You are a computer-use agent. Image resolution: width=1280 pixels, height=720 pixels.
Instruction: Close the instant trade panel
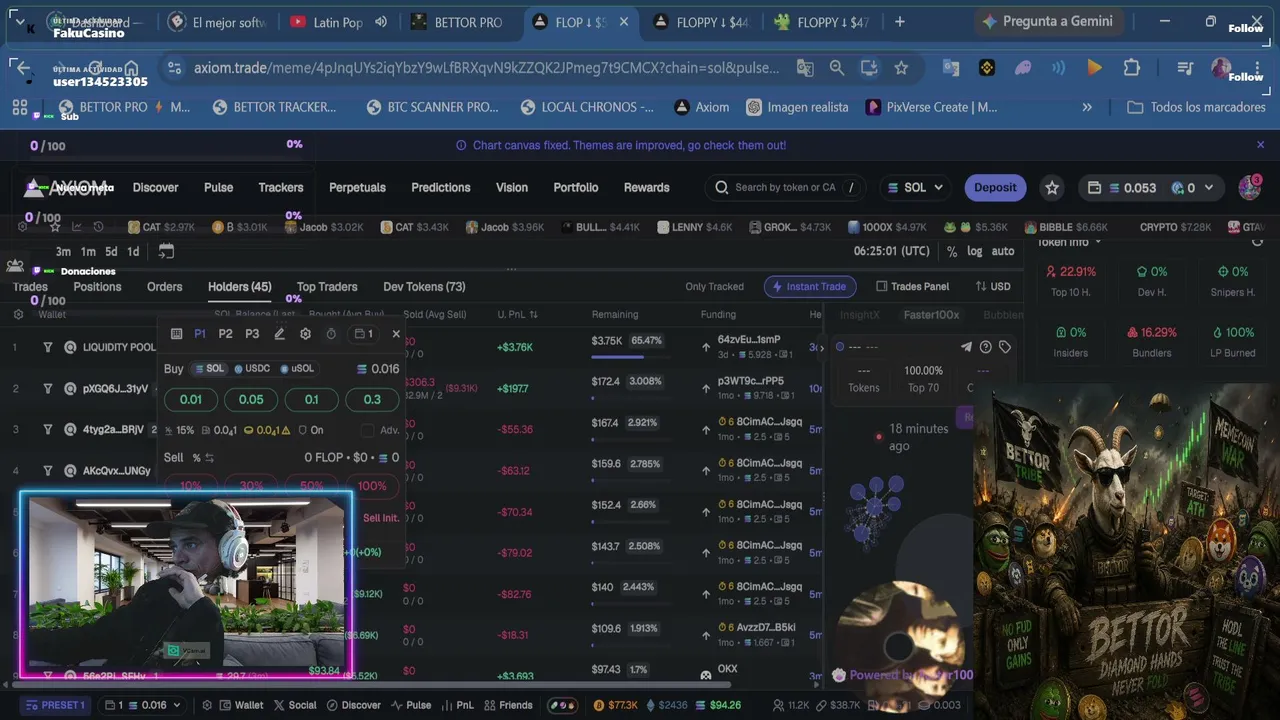(x=396, y=334)
